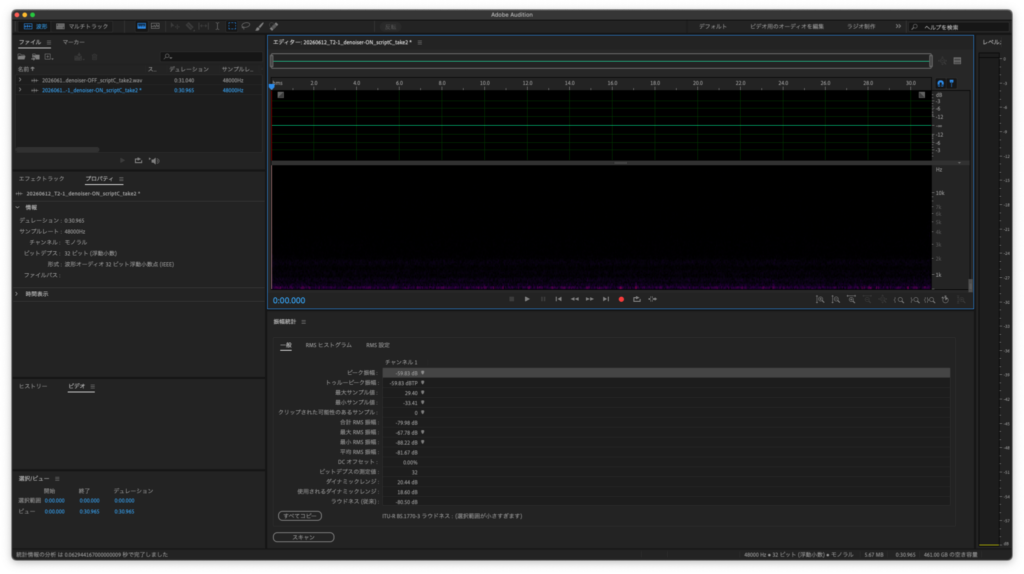This screenshot has height=574, width=1024.
Task: Click the すべてコピー button
Action: click(300, 516)
